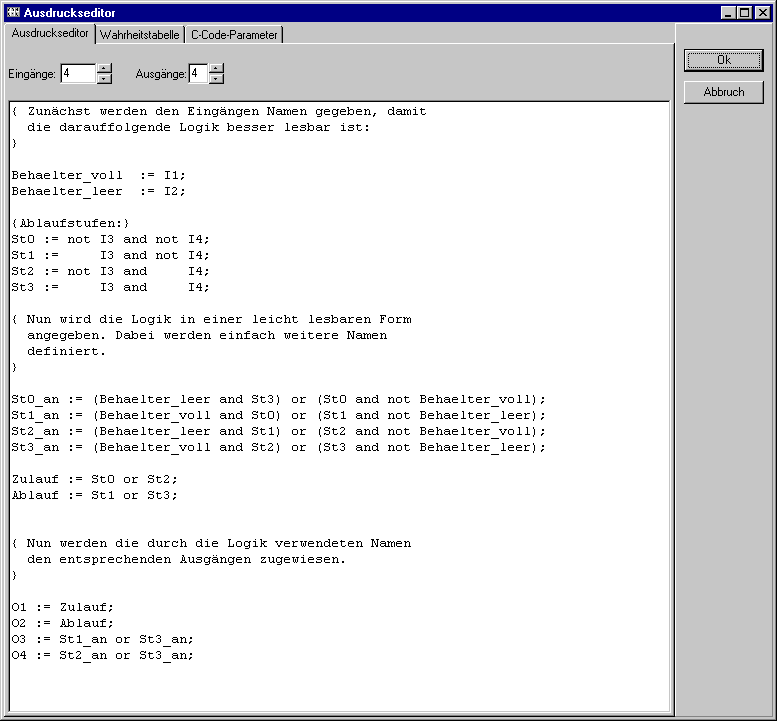The image size is (777, 721).
Task: Click the comment line 'die darauffolgende Logik besser lesbar ist:'
Action: (199, 127)
